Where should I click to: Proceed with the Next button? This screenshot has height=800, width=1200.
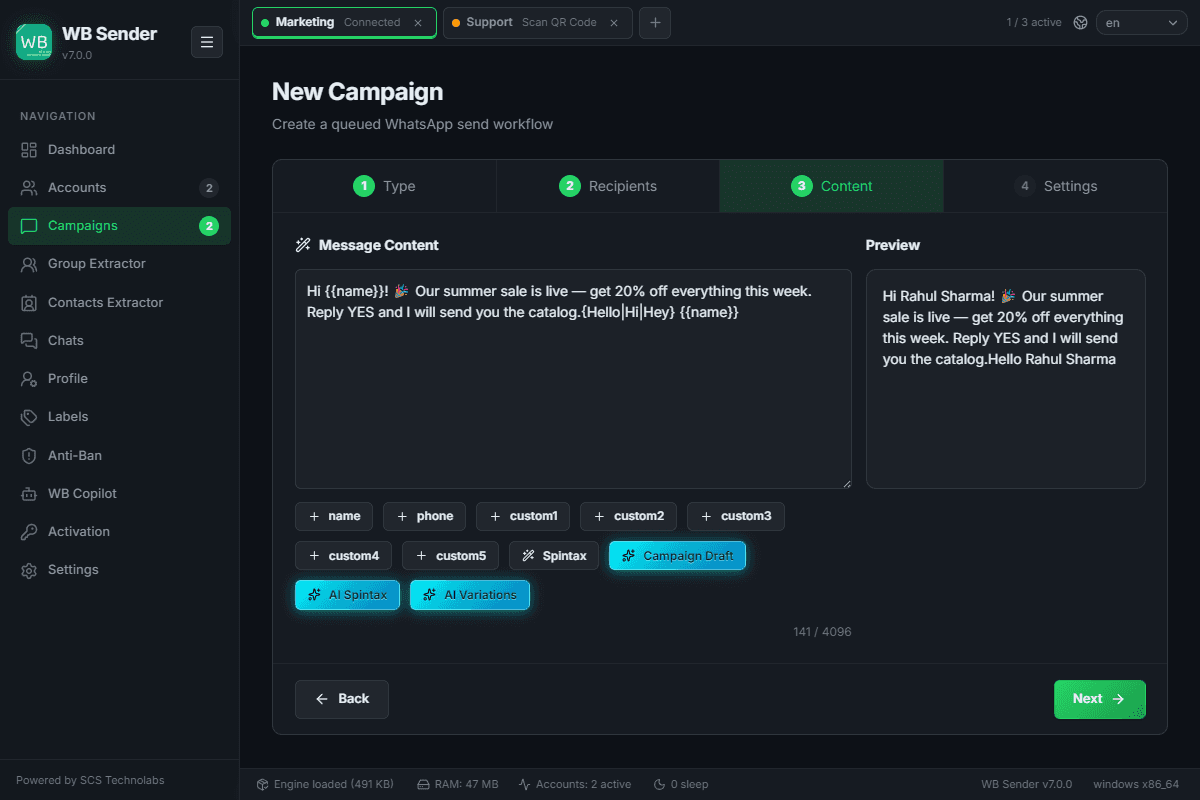coord(1100,699)
